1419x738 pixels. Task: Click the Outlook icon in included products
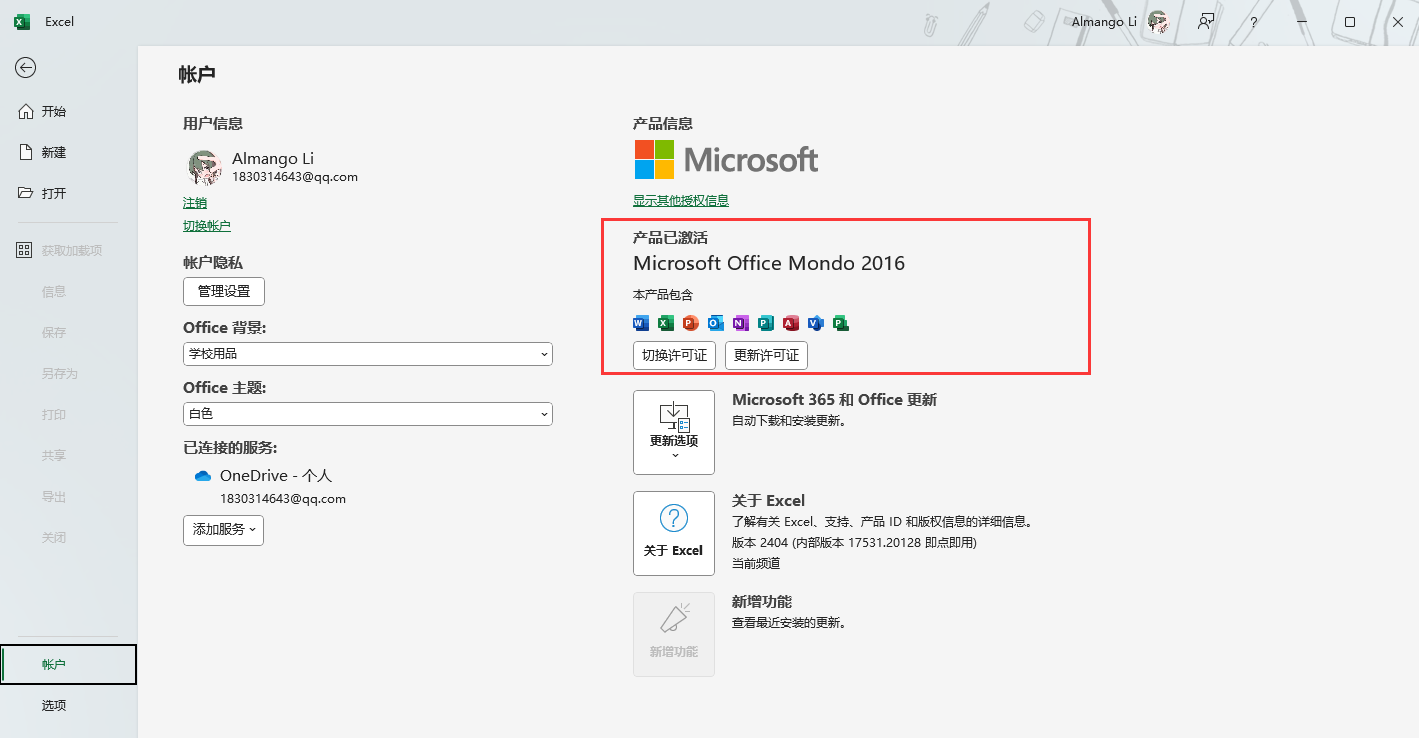[715, 323]
